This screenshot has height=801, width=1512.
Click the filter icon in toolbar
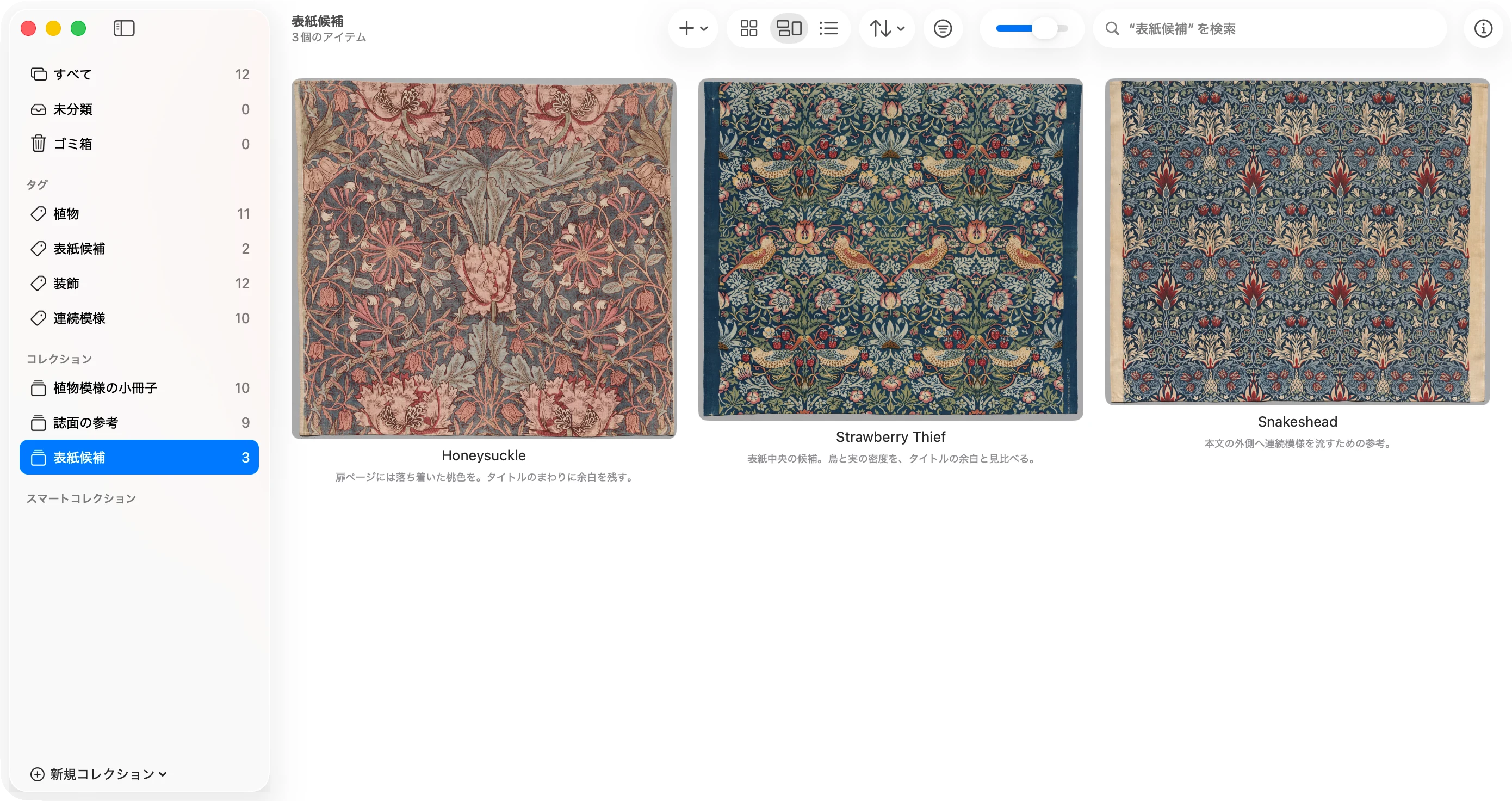tap(943, 28)
